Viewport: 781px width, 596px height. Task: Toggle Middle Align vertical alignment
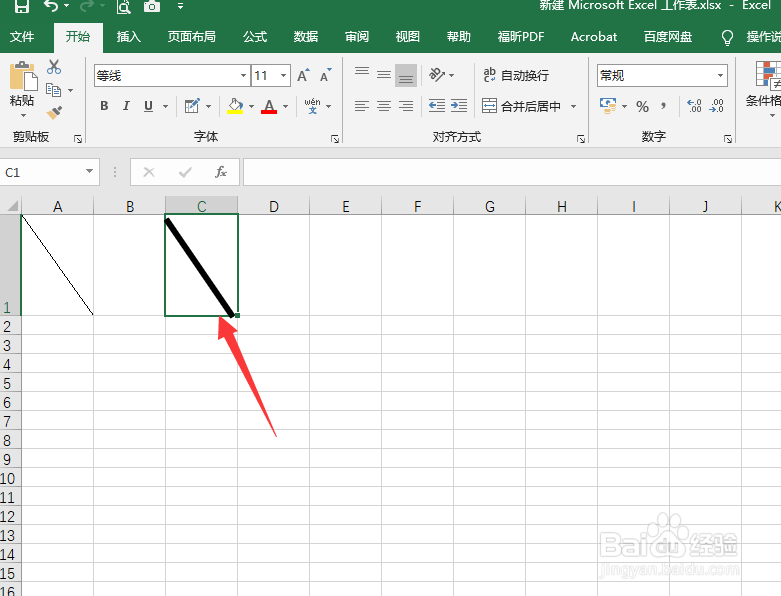[x=384, y=75]
